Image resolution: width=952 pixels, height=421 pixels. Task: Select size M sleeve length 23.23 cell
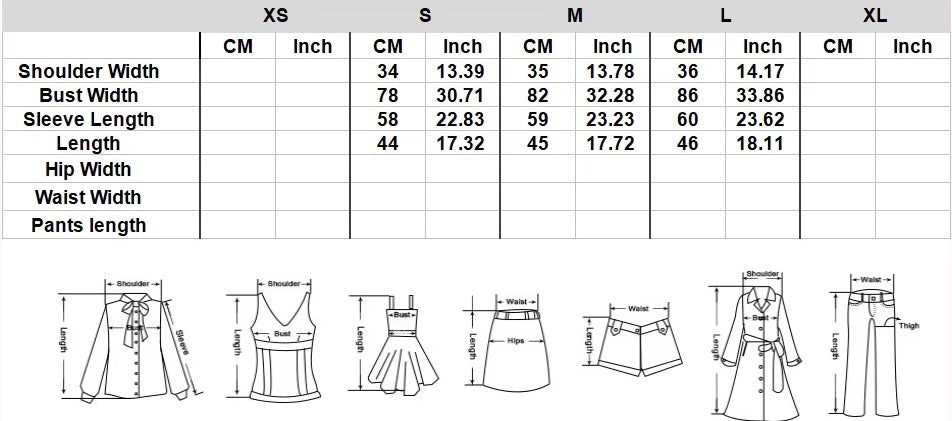point(612,119)
